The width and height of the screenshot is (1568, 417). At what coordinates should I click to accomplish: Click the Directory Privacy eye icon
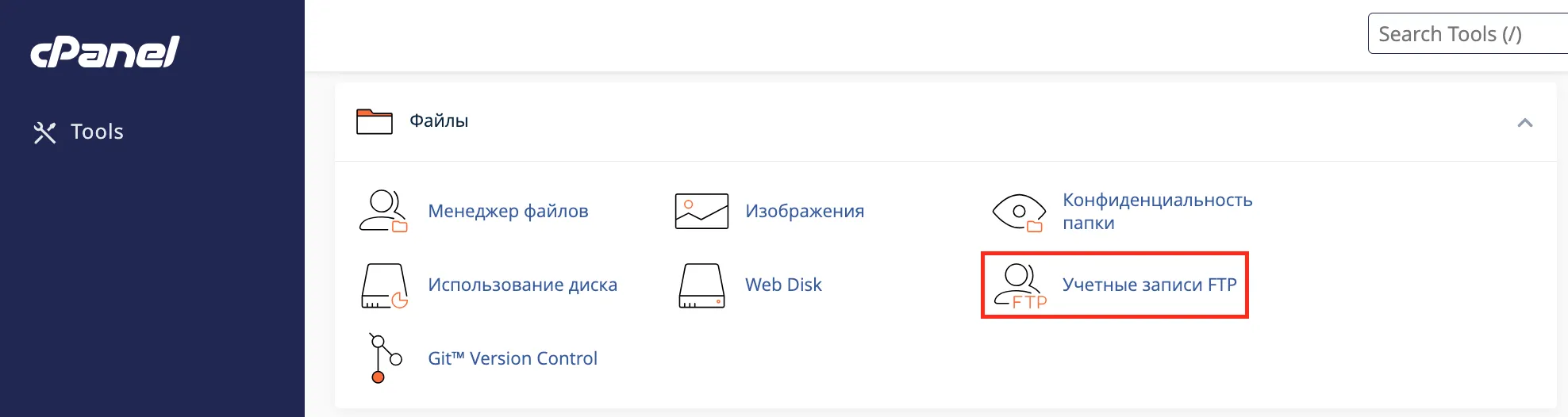coord(1019,212)
